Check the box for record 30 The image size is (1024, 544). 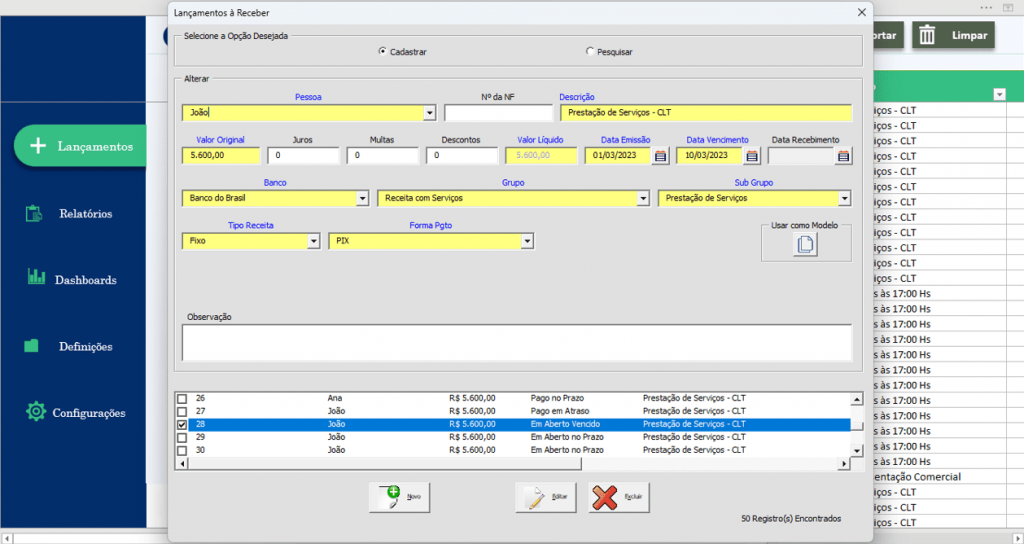pos(182,451)
